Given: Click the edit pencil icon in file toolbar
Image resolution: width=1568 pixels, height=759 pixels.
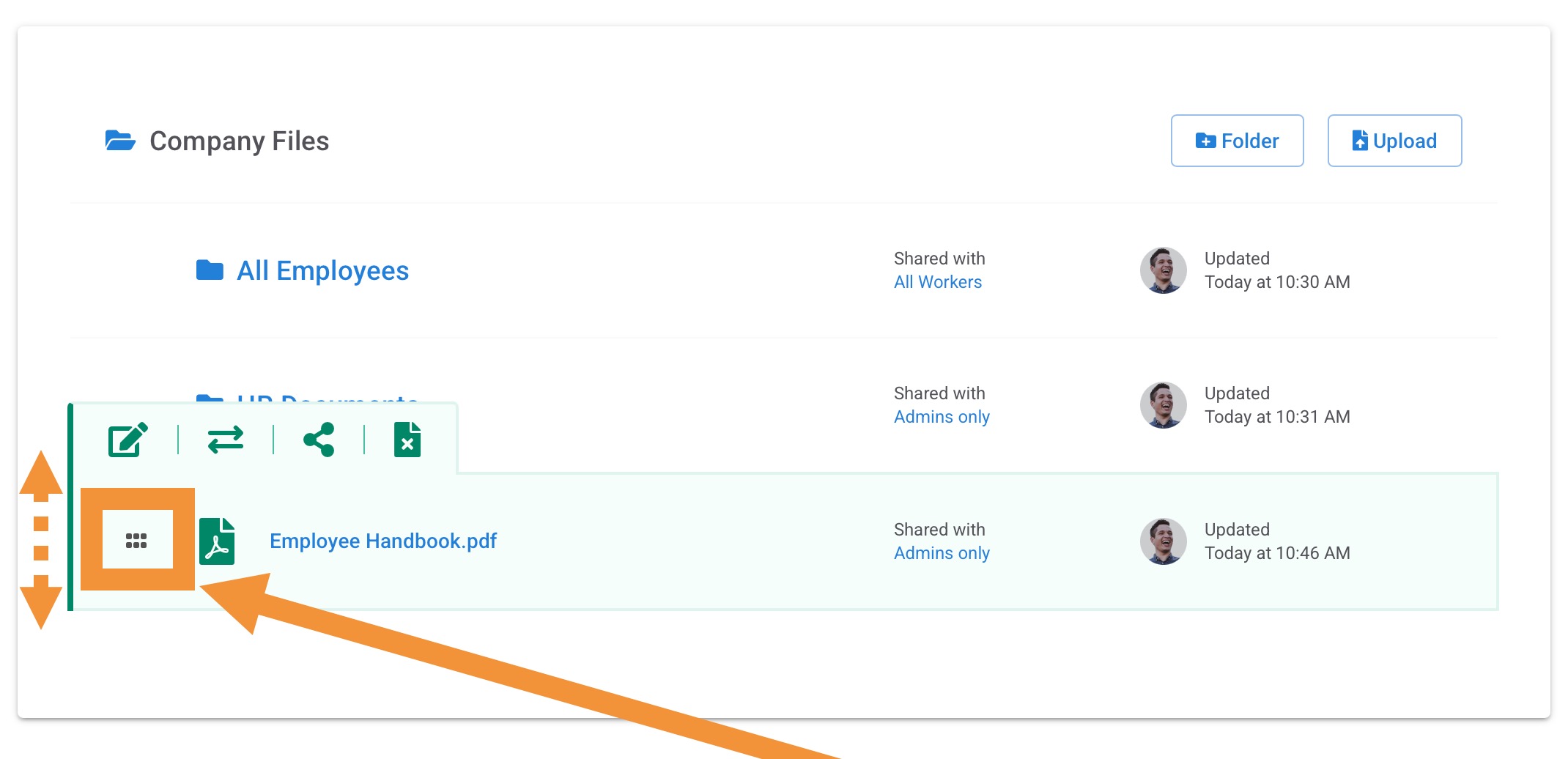Looking at the screenshot, I should [128, 440].
